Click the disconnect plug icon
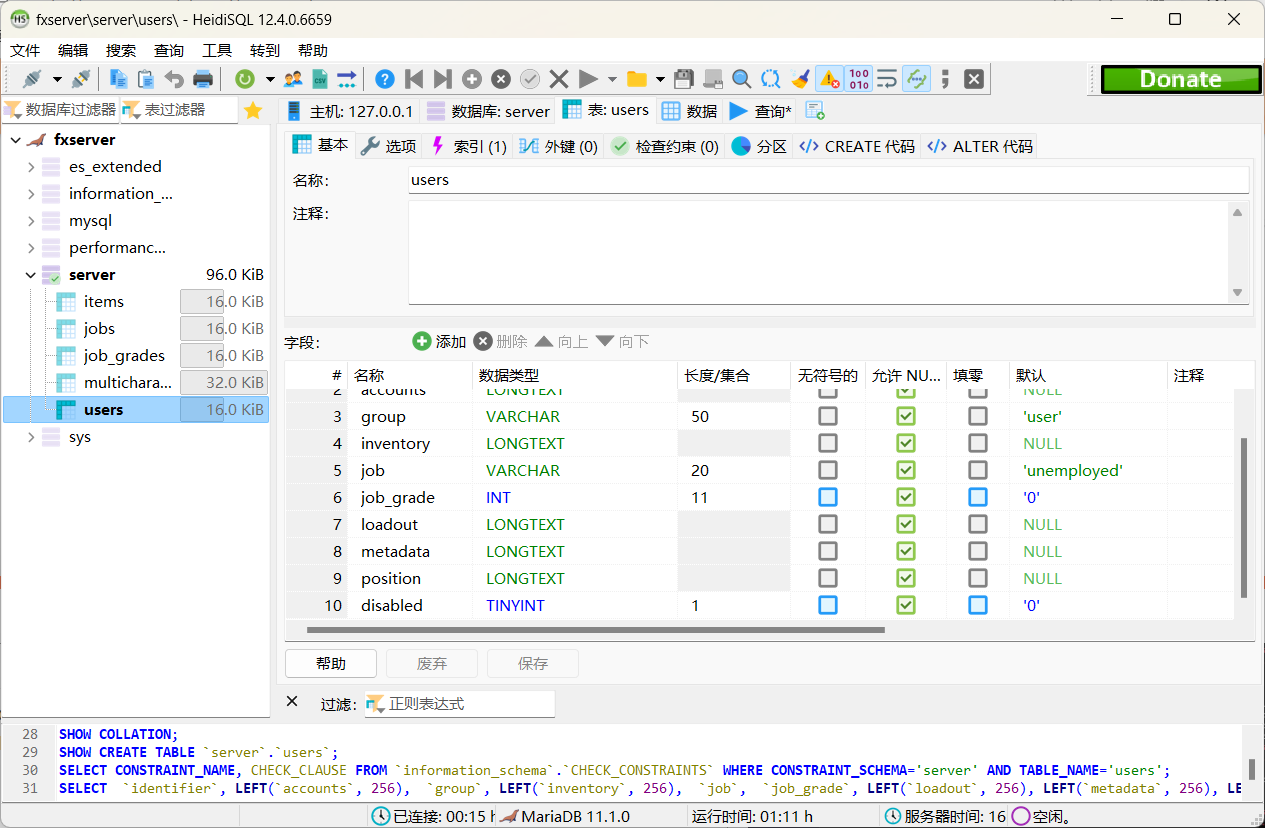 [x=81, y=79]
